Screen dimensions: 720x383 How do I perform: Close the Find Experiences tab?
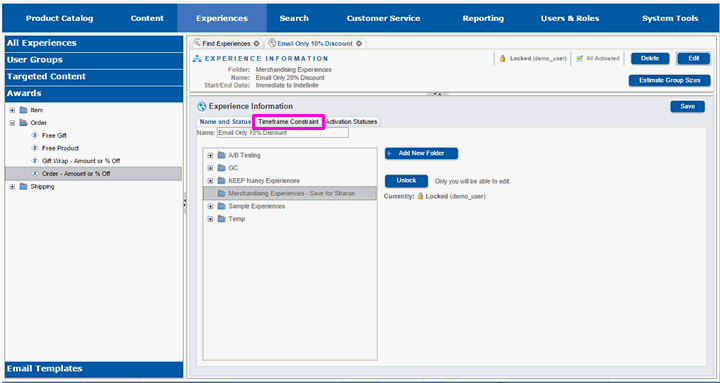coord(256,44)
